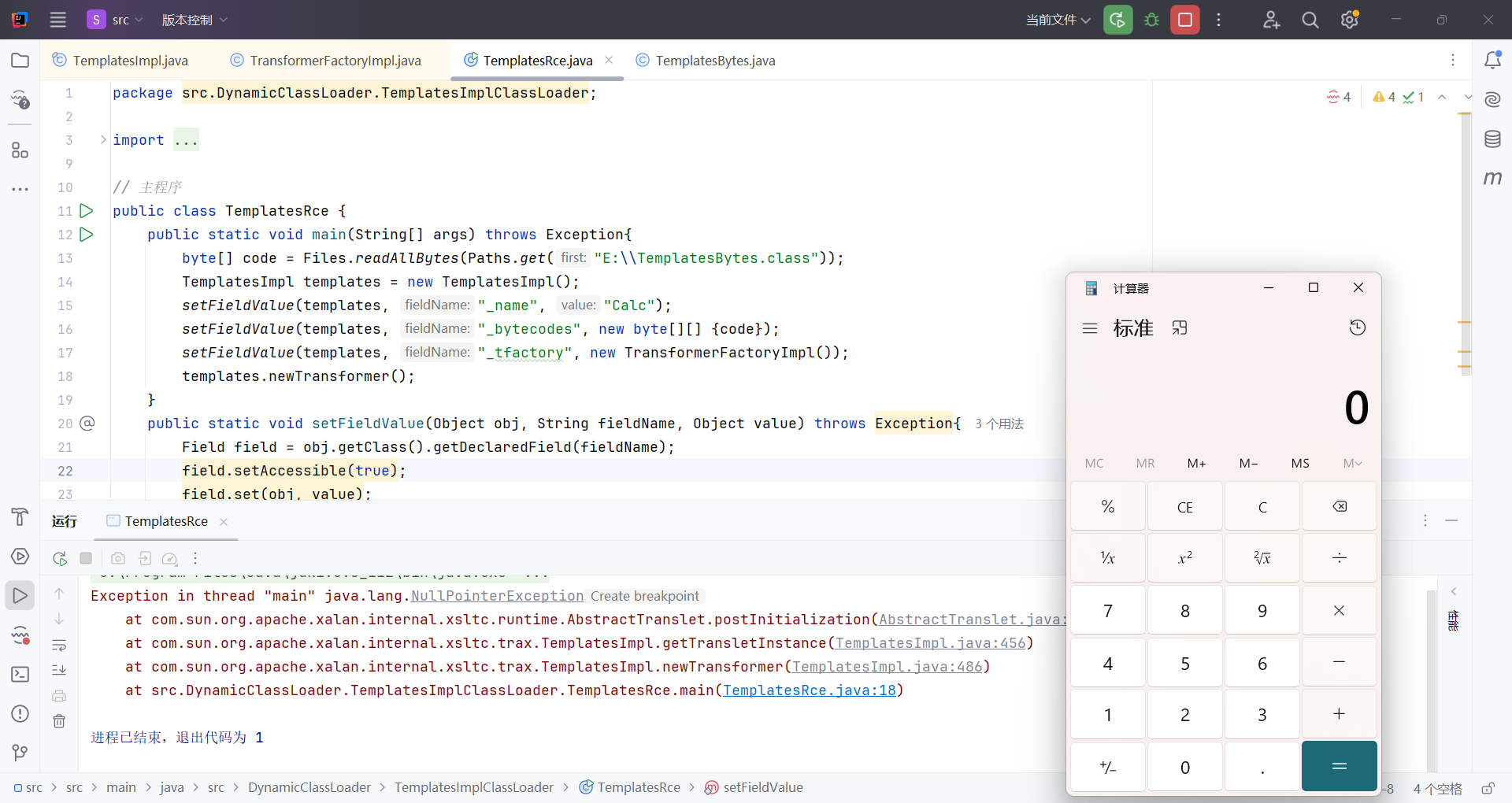Click the Debug bug icon in toolbar

click(1151, 20)
